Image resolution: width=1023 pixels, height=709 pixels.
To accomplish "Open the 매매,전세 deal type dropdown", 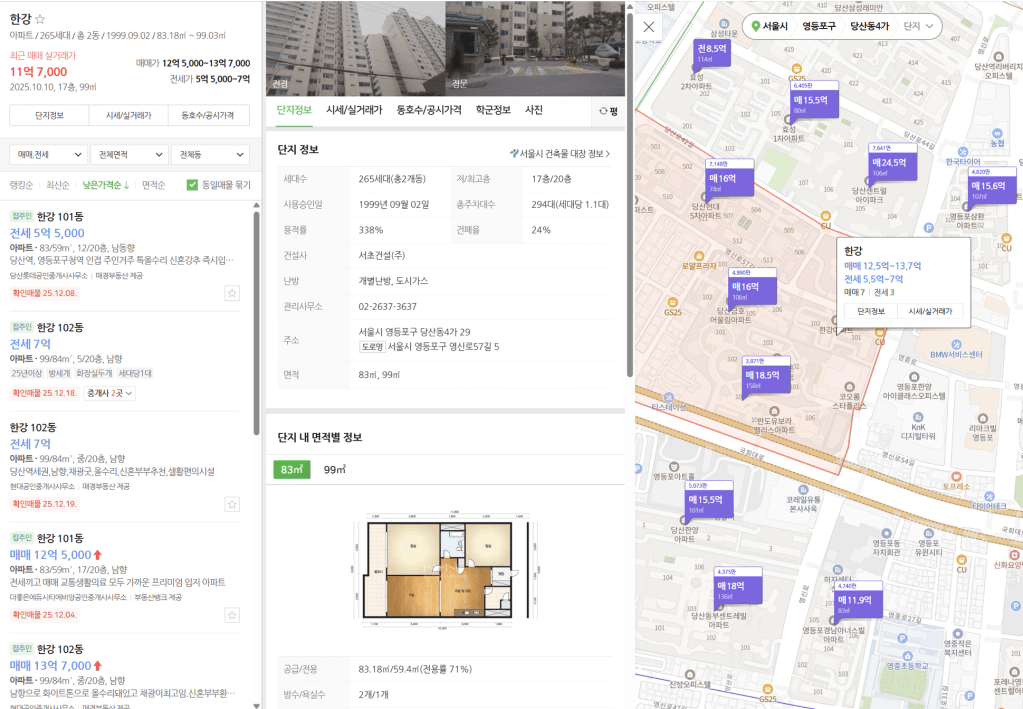I will click(47, 155).
